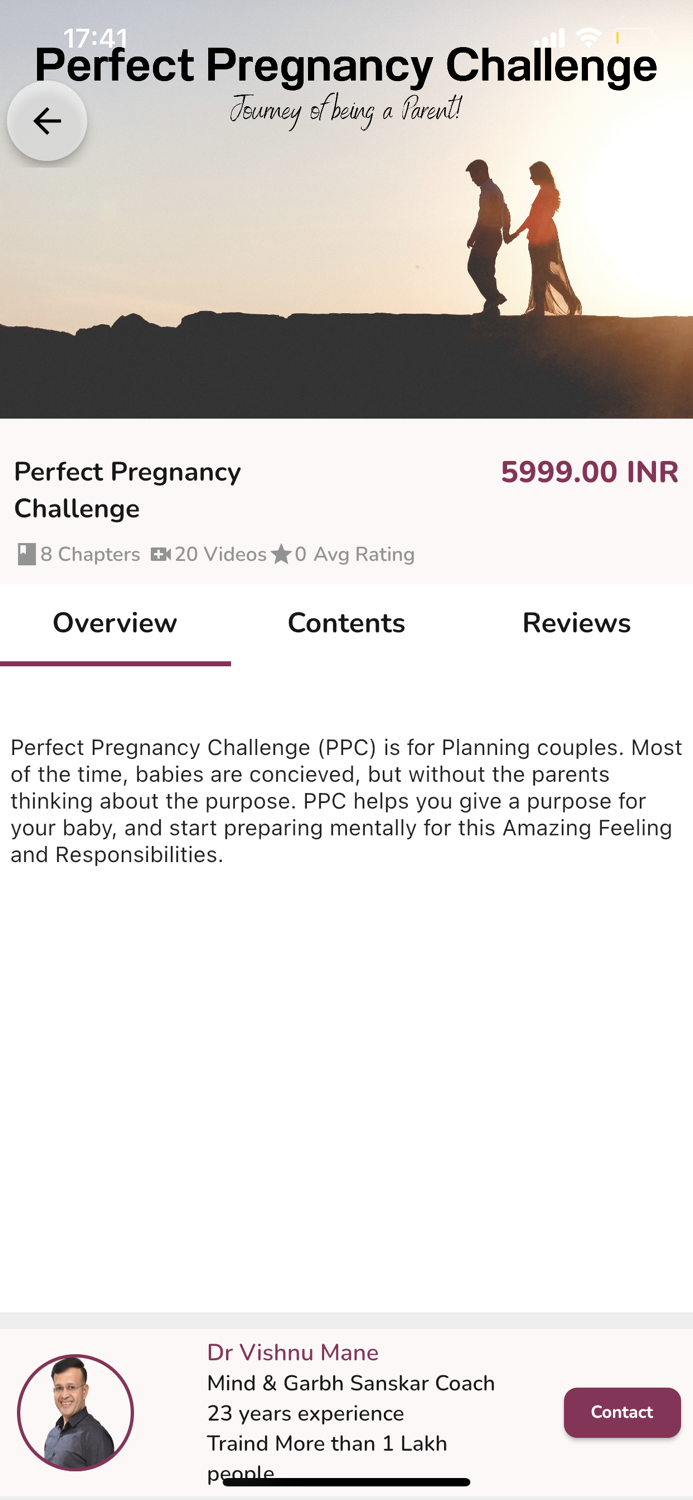Viewport: 693px width, 1500px height.
Task: Open Dr Vishnu Mane's profile link
Action: 292,1352
